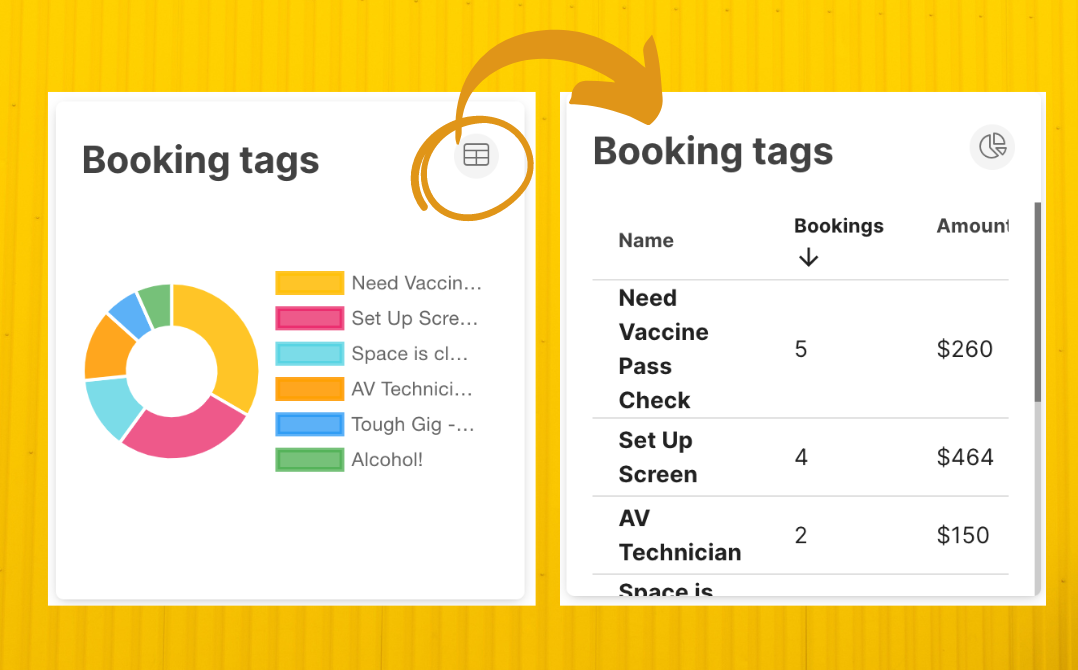Switch to pie chart view icon
1078x670 pixels.
coord(992,146)
